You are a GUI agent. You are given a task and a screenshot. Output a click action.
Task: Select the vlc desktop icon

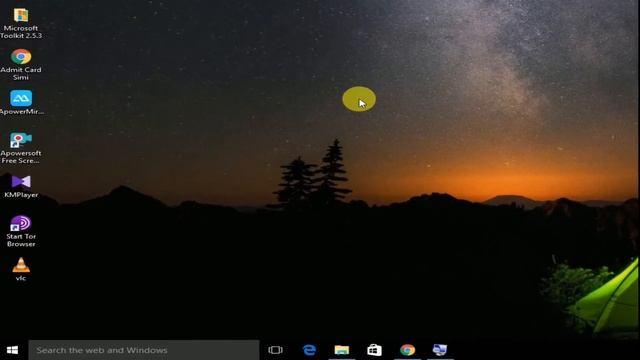(x=21, y=269)
